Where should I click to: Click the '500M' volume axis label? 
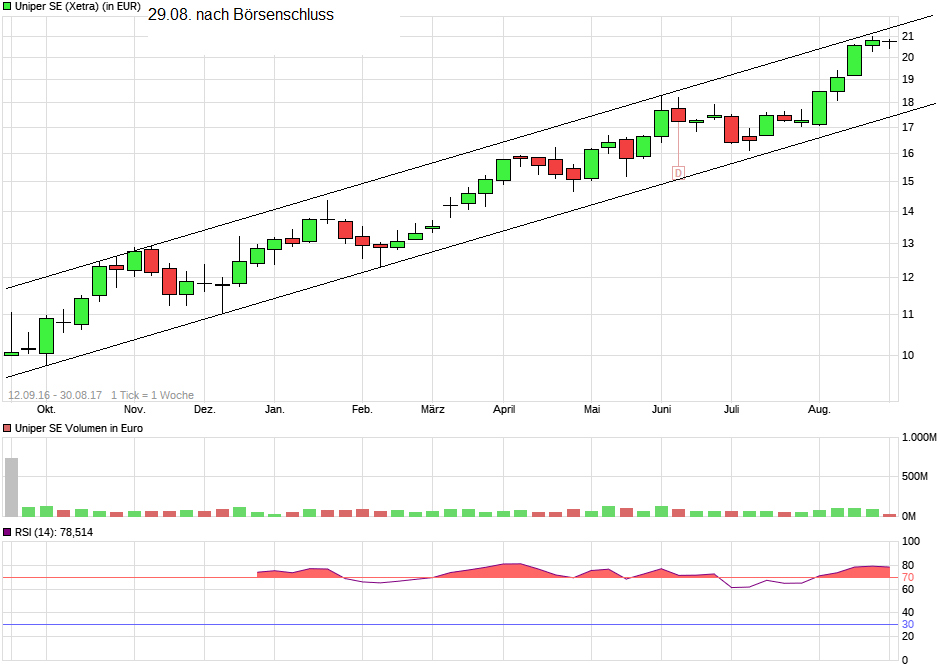[915, 476]
